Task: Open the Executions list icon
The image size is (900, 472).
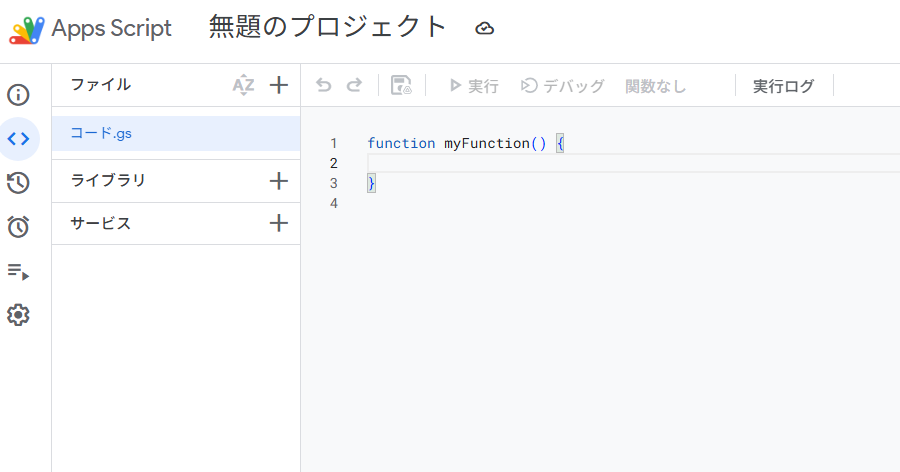Action: pyautogui.click(x=18, y=271)
